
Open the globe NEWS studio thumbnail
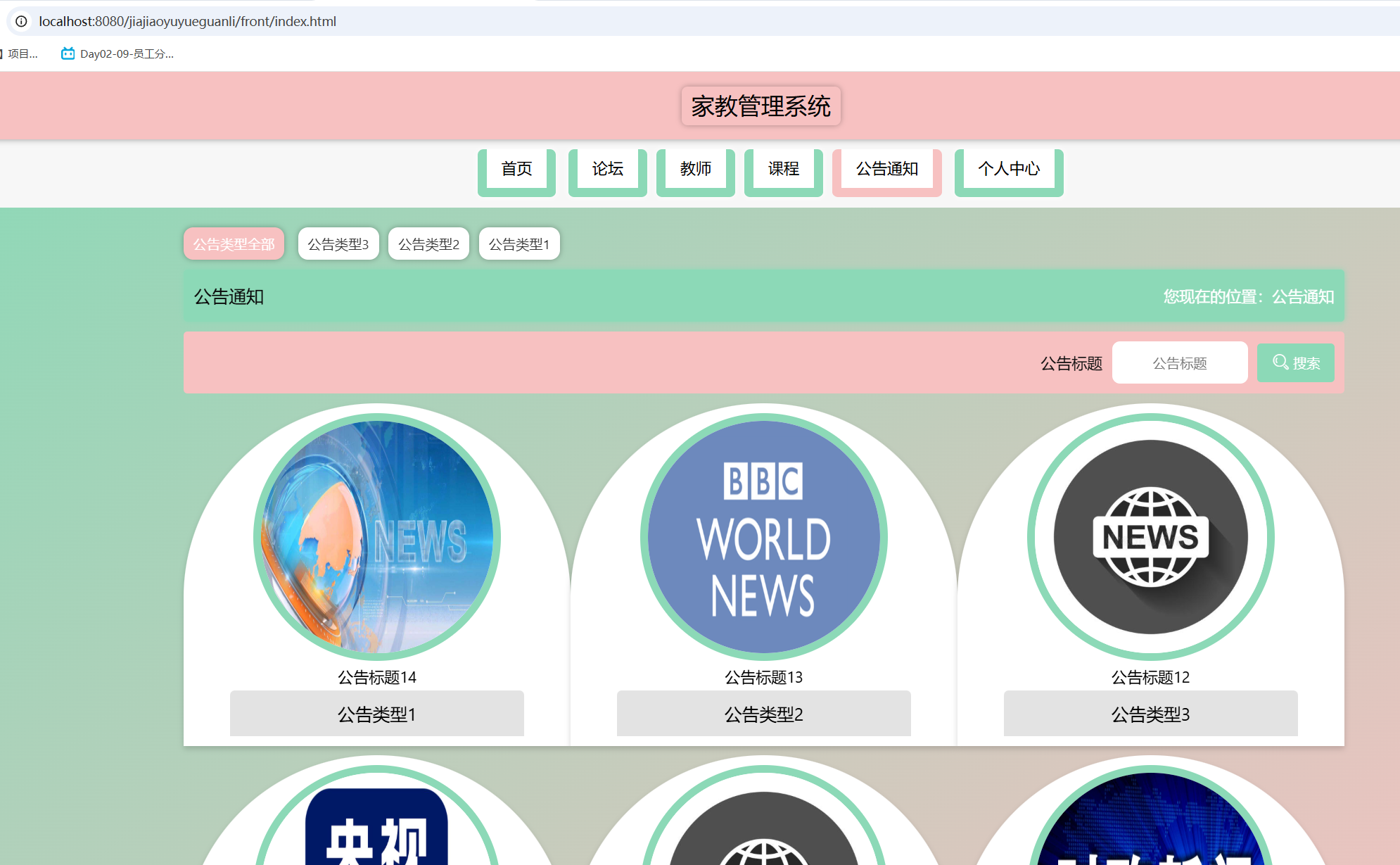pyautogui.click(x=377, y=537)
